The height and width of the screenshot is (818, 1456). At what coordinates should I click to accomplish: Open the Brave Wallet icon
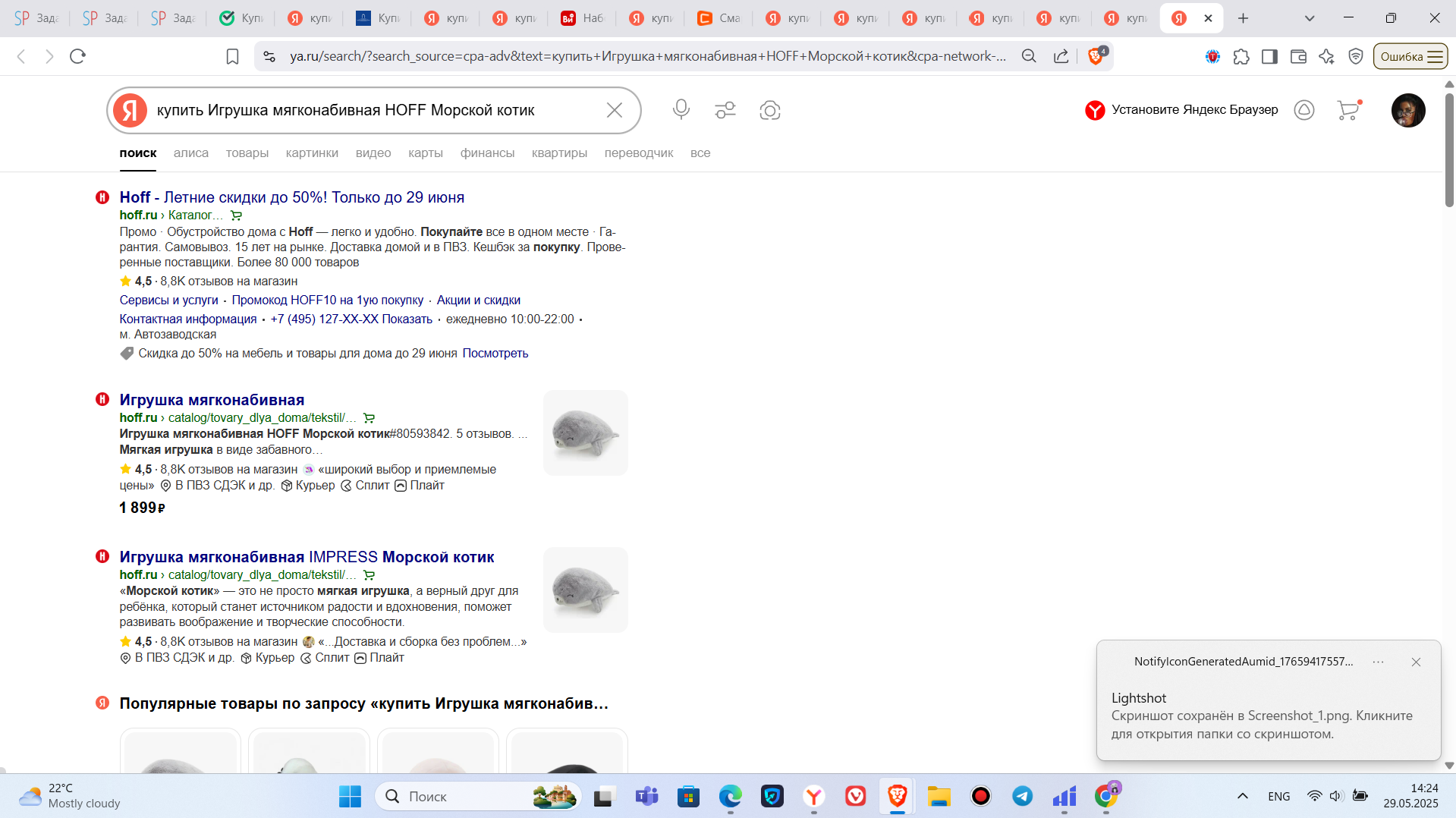[1298, 56]
